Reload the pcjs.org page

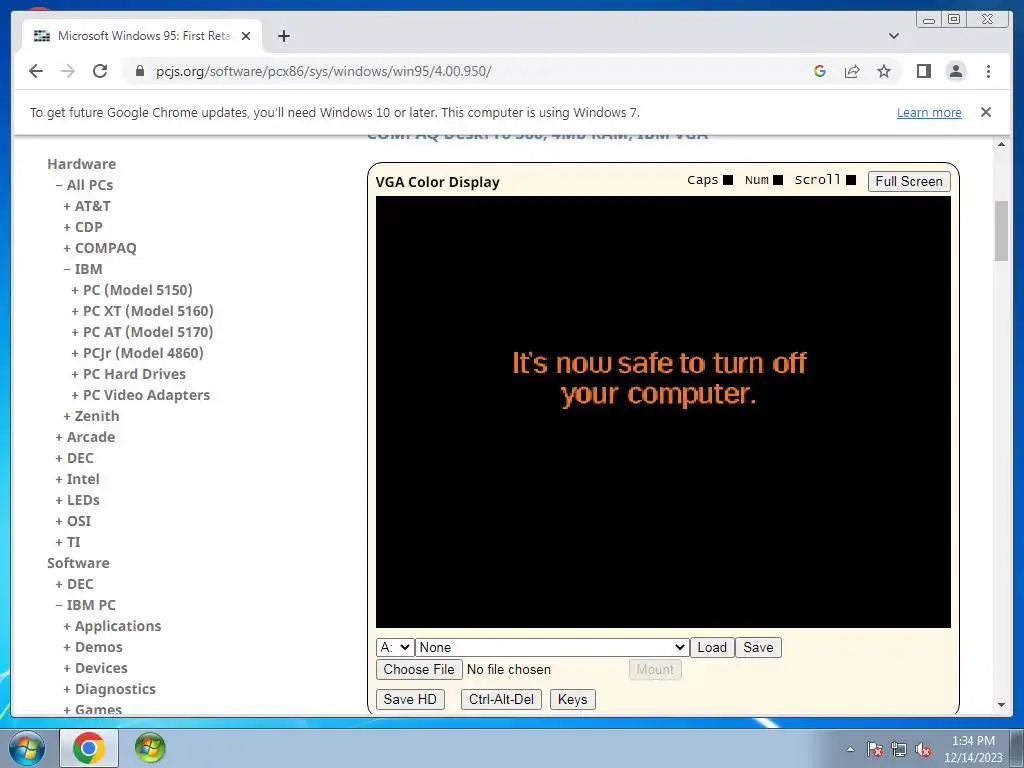tap(100, 71)
